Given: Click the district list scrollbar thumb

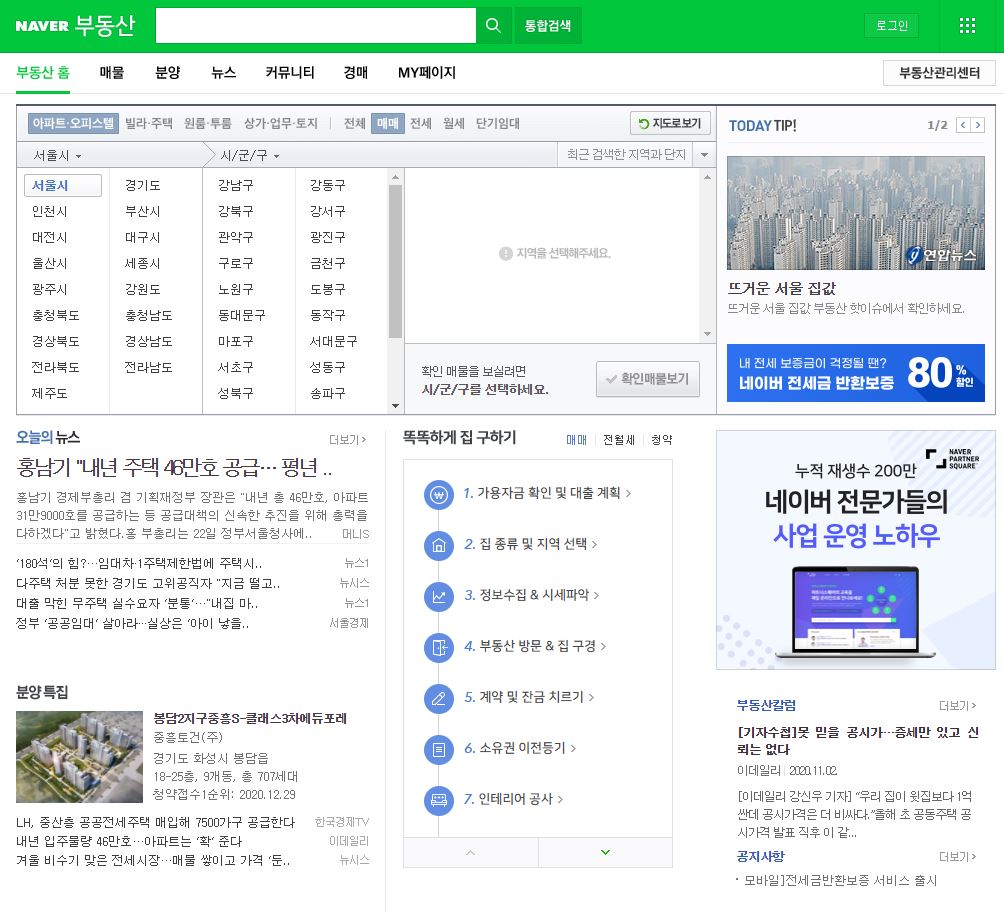Looking at the screenshot, I should [x=395, y=261].
